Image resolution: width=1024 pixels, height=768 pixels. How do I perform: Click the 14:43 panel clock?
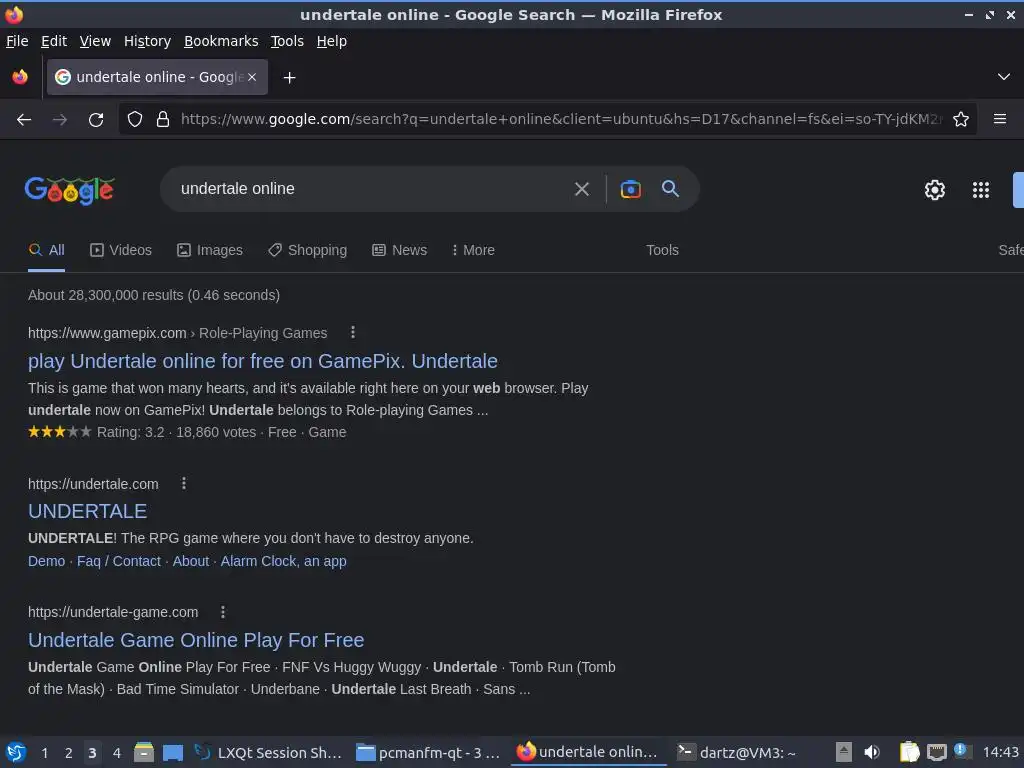click(1000, 752)
